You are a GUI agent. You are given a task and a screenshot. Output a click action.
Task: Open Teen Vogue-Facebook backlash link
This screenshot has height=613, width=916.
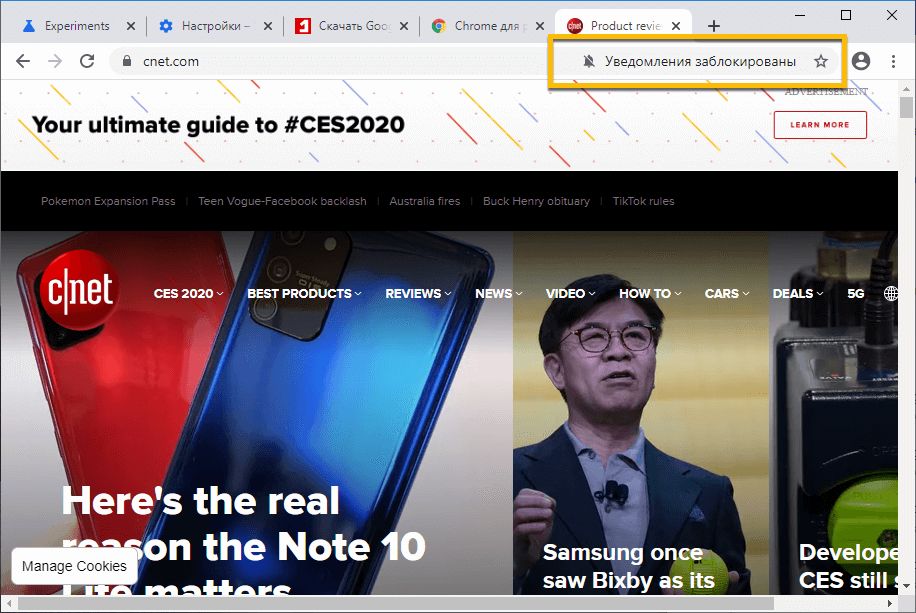pyautogui.click(x=282, y=201)
